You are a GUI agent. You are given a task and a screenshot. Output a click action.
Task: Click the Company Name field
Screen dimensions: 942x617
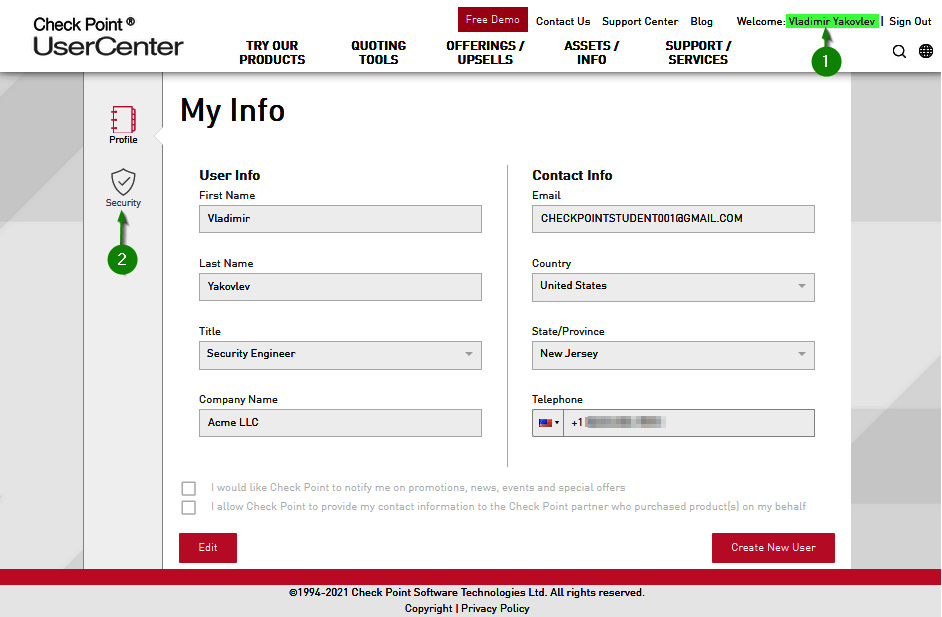pyautogui.click(x=340, y=423)
